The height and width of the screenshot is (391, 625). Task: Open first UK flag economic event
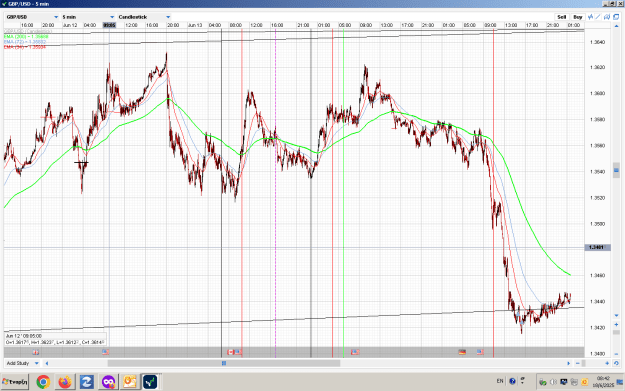pos(35,352)
